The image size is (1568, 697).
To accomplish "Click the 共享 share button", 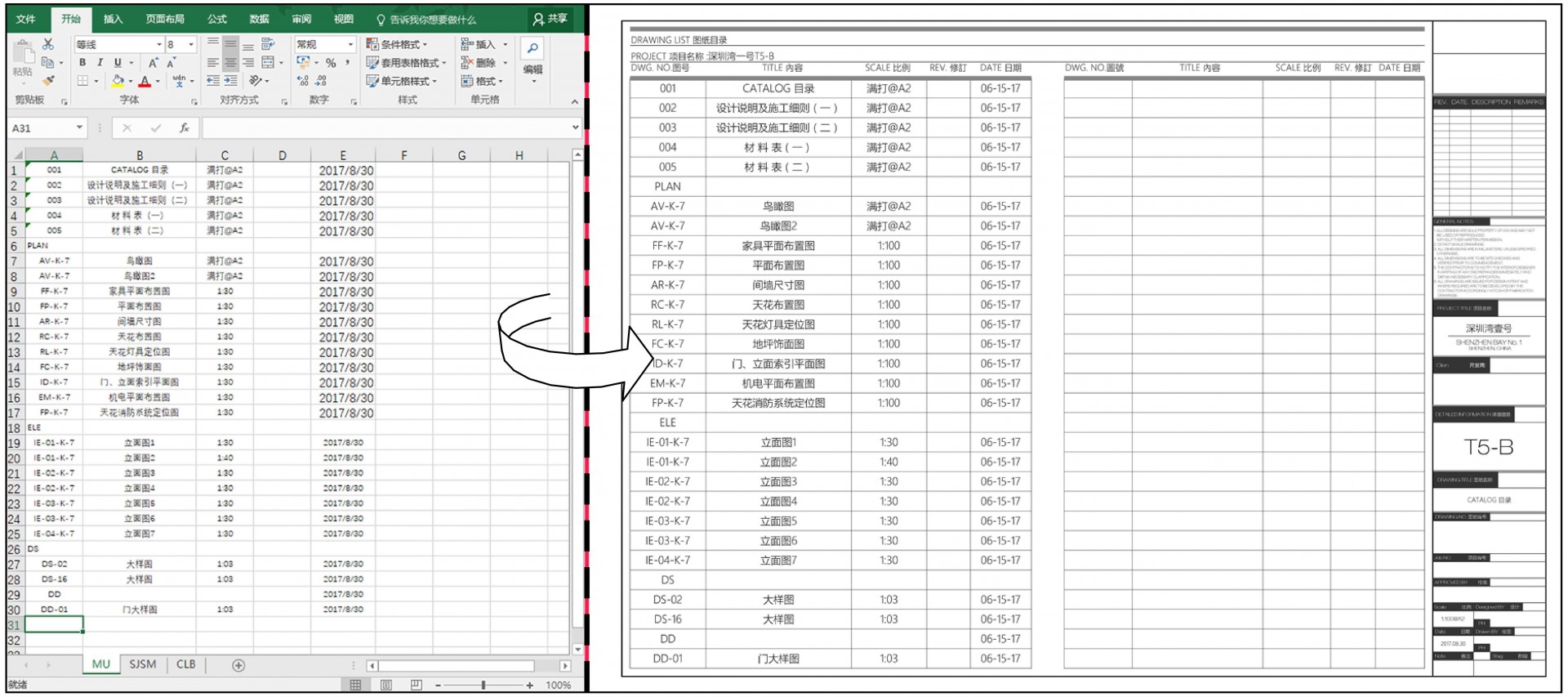I will pos(550,19).
